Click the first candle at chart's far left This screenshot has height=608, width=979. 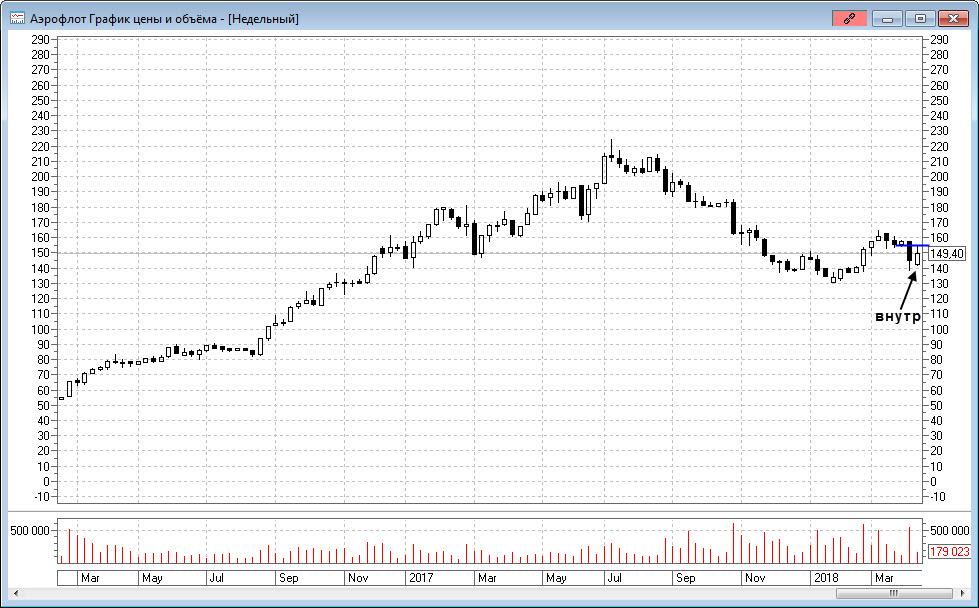[61, 398]
